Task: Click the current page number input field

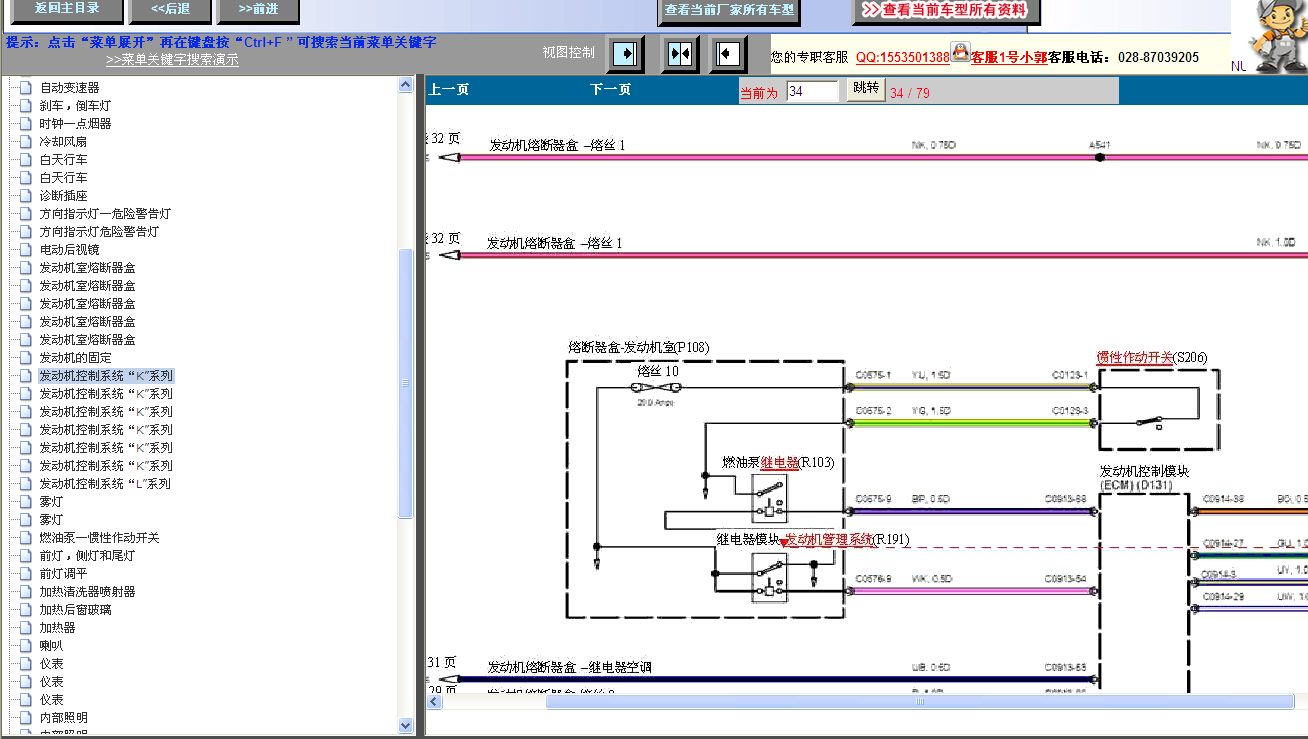Action: [x=812, y=91]
